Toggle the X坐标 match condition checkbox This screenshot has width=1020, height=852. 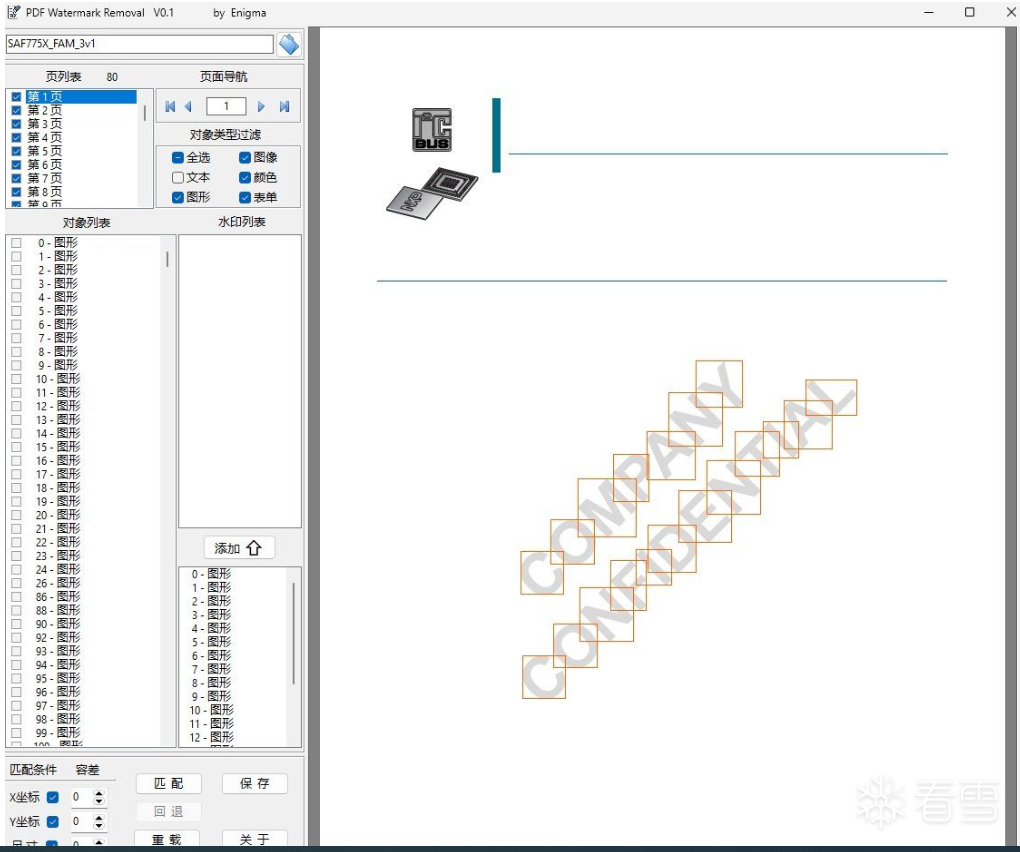coord(53,797)
